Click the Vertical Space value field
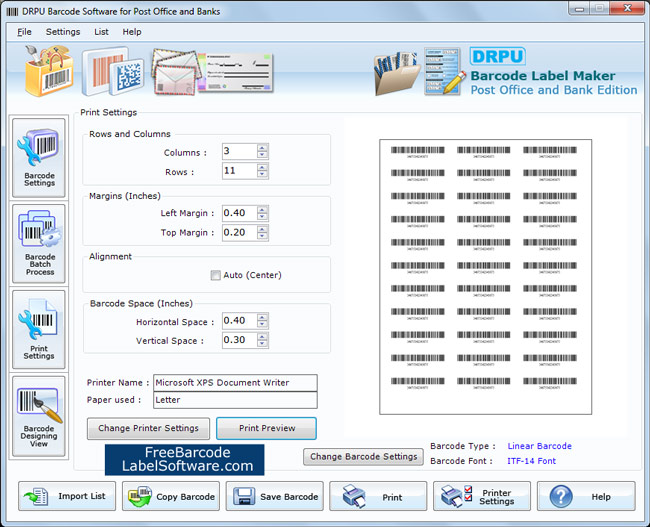The width and height of the screenshot is (650, 527). (x=240, y=340)
